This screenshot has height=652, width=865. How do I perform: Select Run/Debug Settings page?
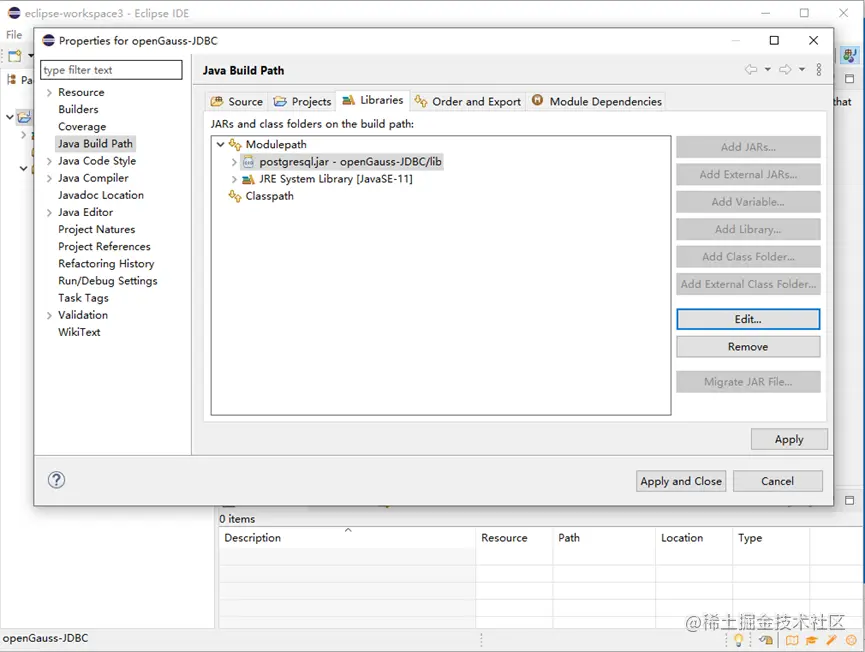tap(108, 280)
